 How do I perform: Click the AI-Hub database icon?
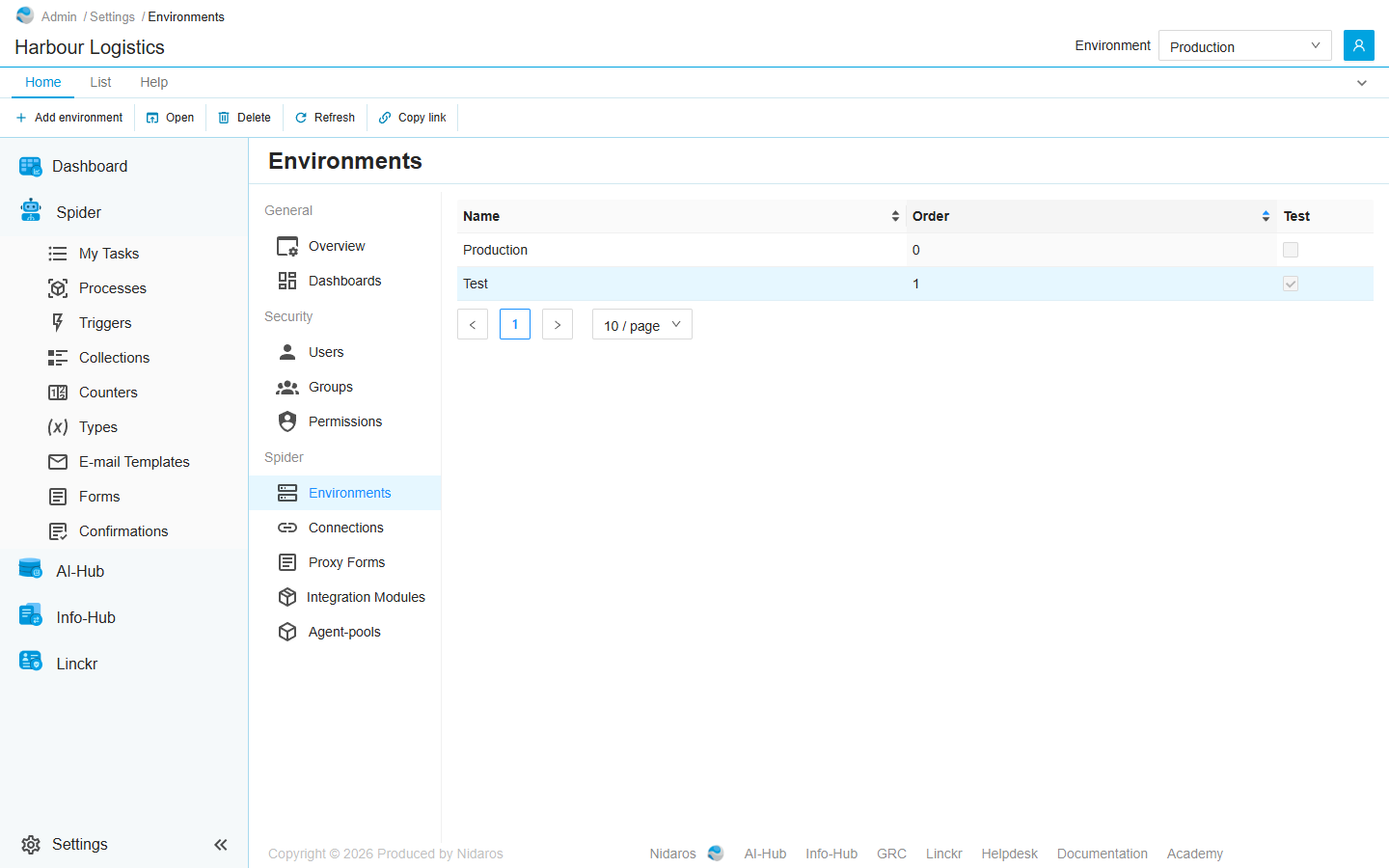click(x=31, y=569)
